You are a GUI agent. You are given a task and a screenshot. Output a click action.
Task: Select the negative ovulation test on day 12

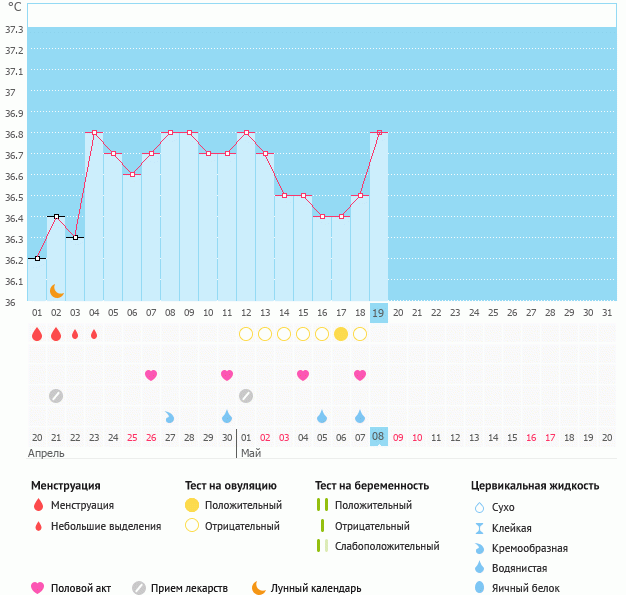[246, 334]
